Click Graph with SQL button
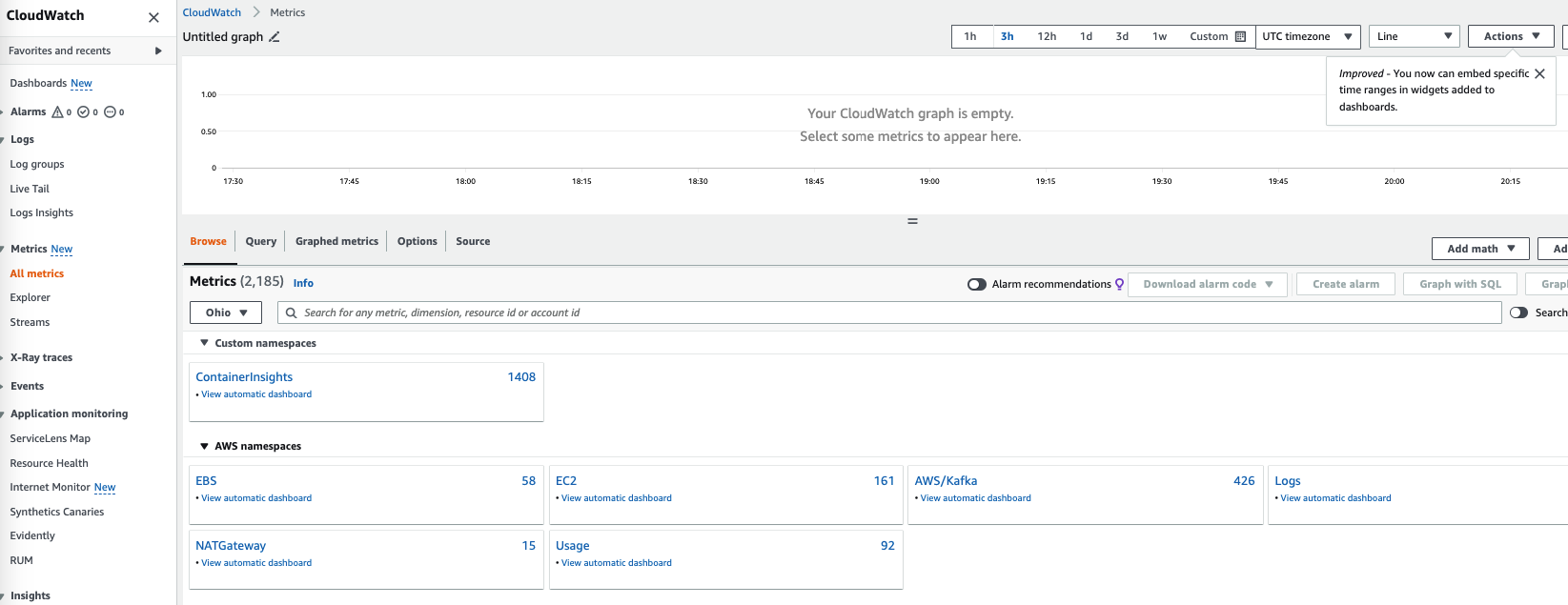 pyautogui.click(x=1459, y=284)
